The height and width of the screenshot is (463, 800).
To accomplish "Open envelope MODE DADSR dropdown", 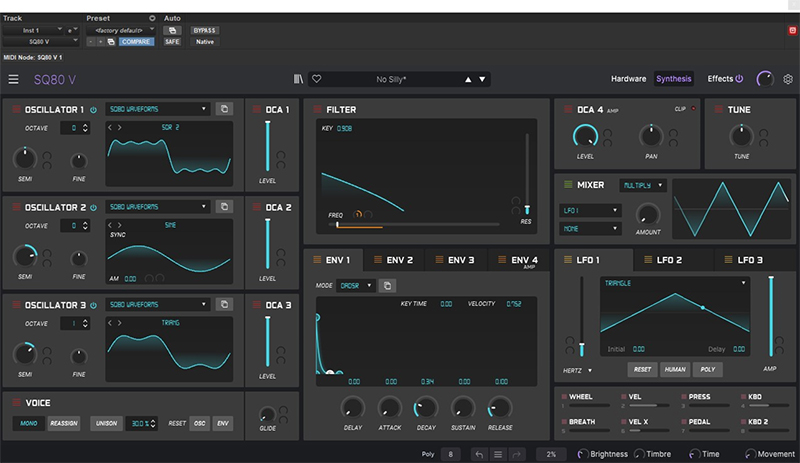I will tap(356, 286).
